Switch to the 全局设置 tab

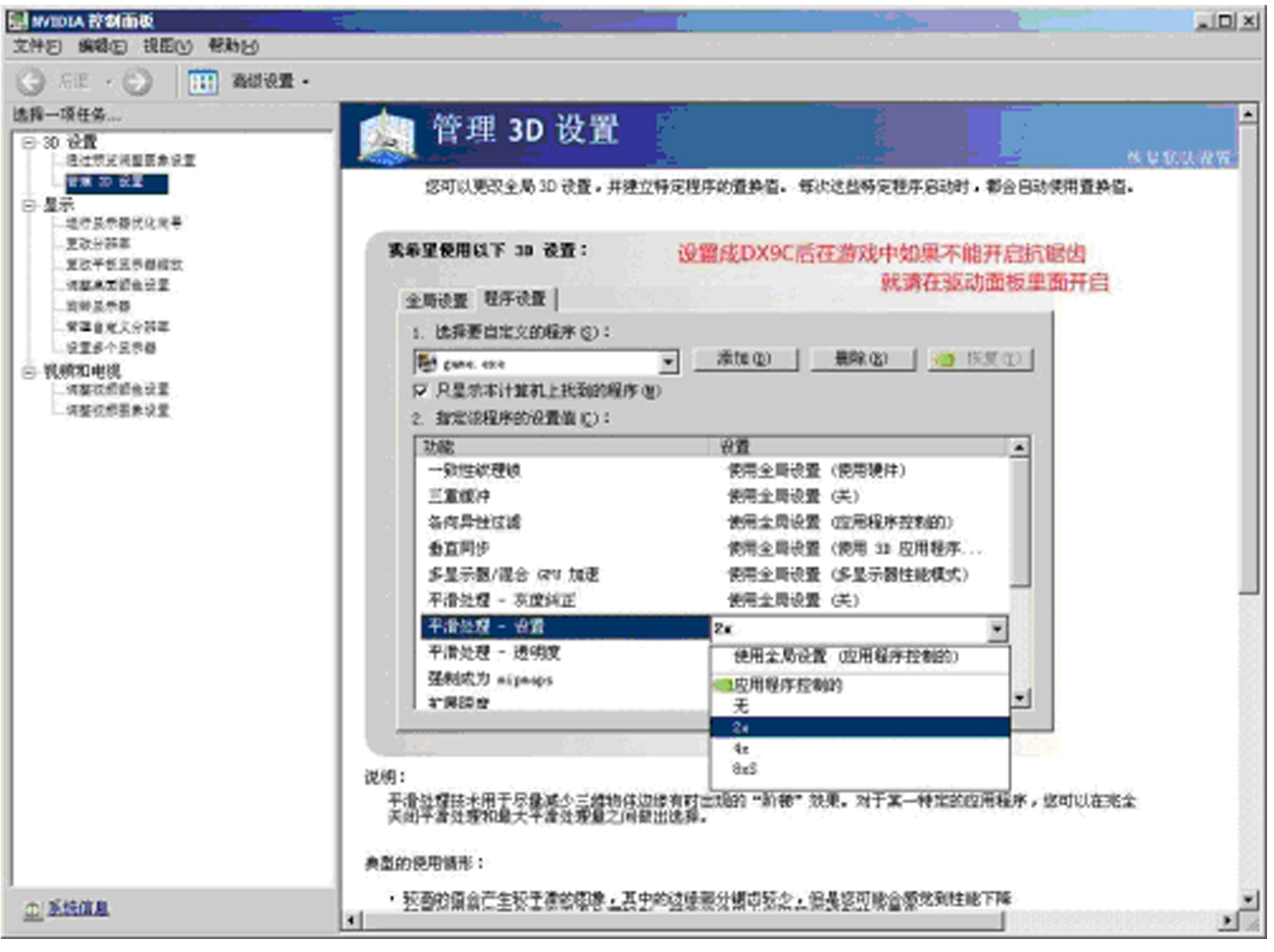click(436, 300)
